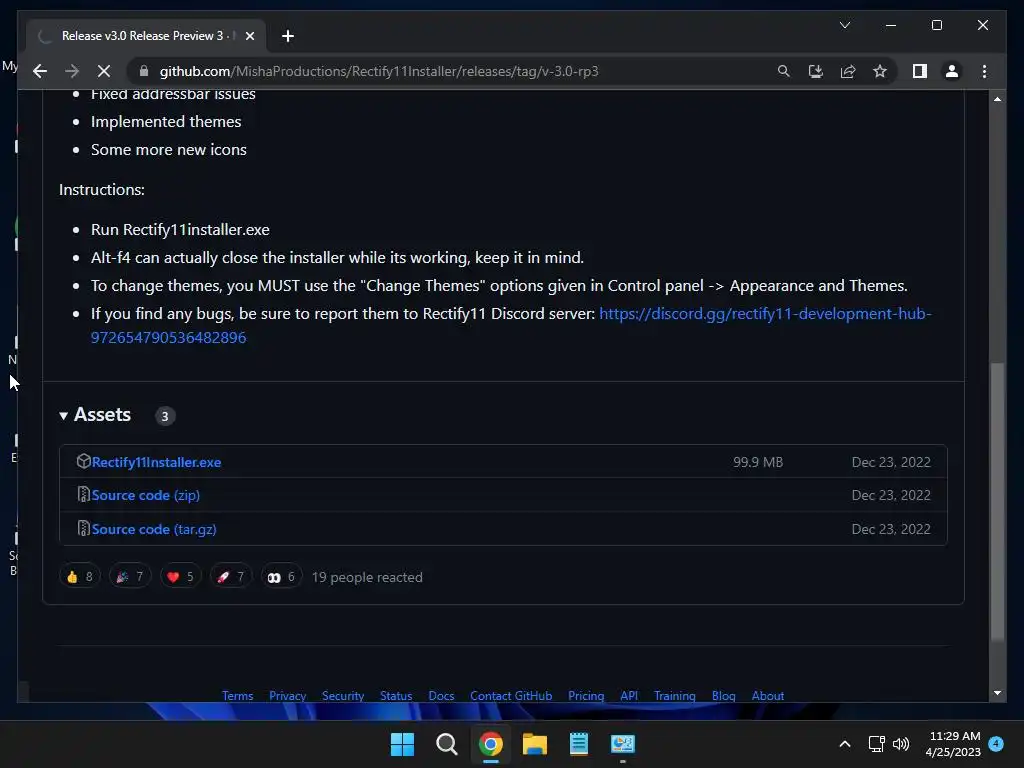Screen dimensions: 1024x768
Task: Click the github.com address bar URL
Action: coord(379,71)
